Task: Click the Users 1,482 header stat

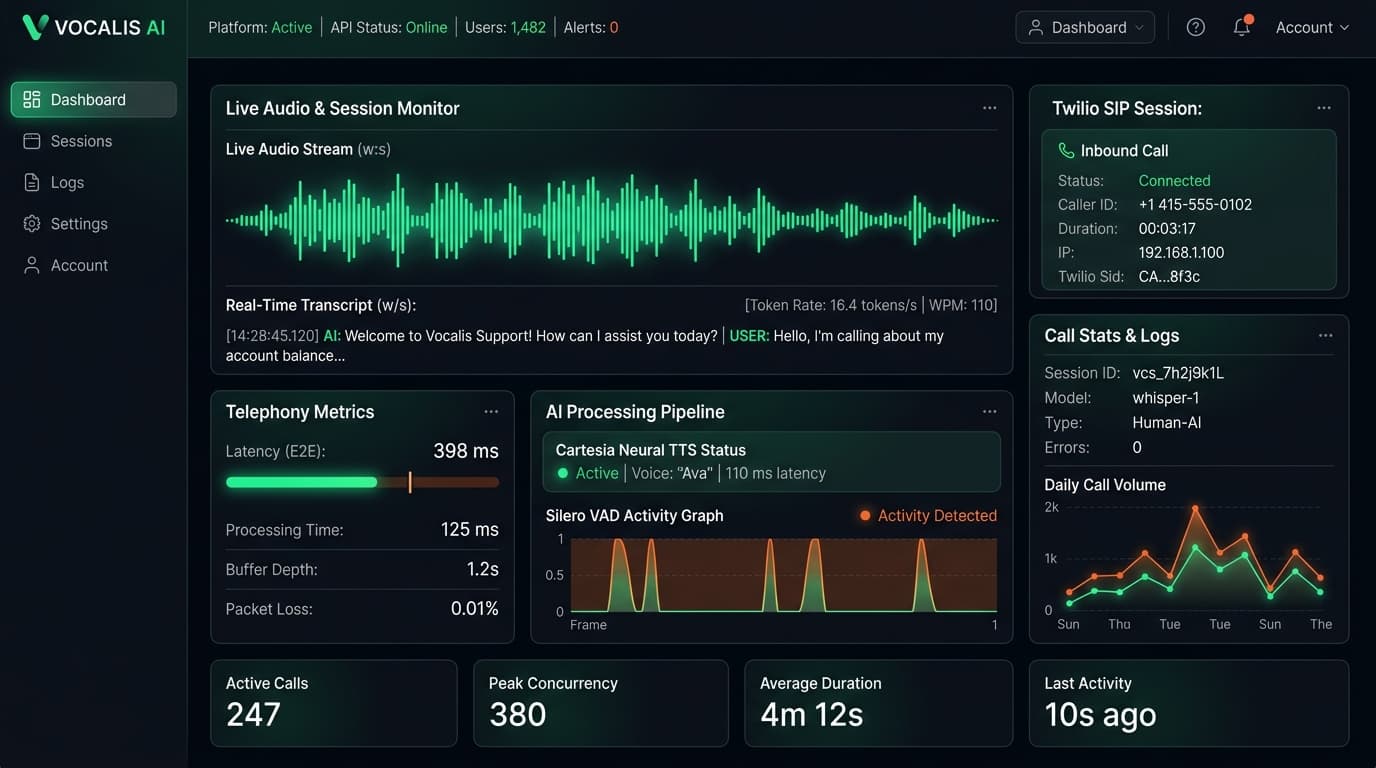Action: pos(505,27)
